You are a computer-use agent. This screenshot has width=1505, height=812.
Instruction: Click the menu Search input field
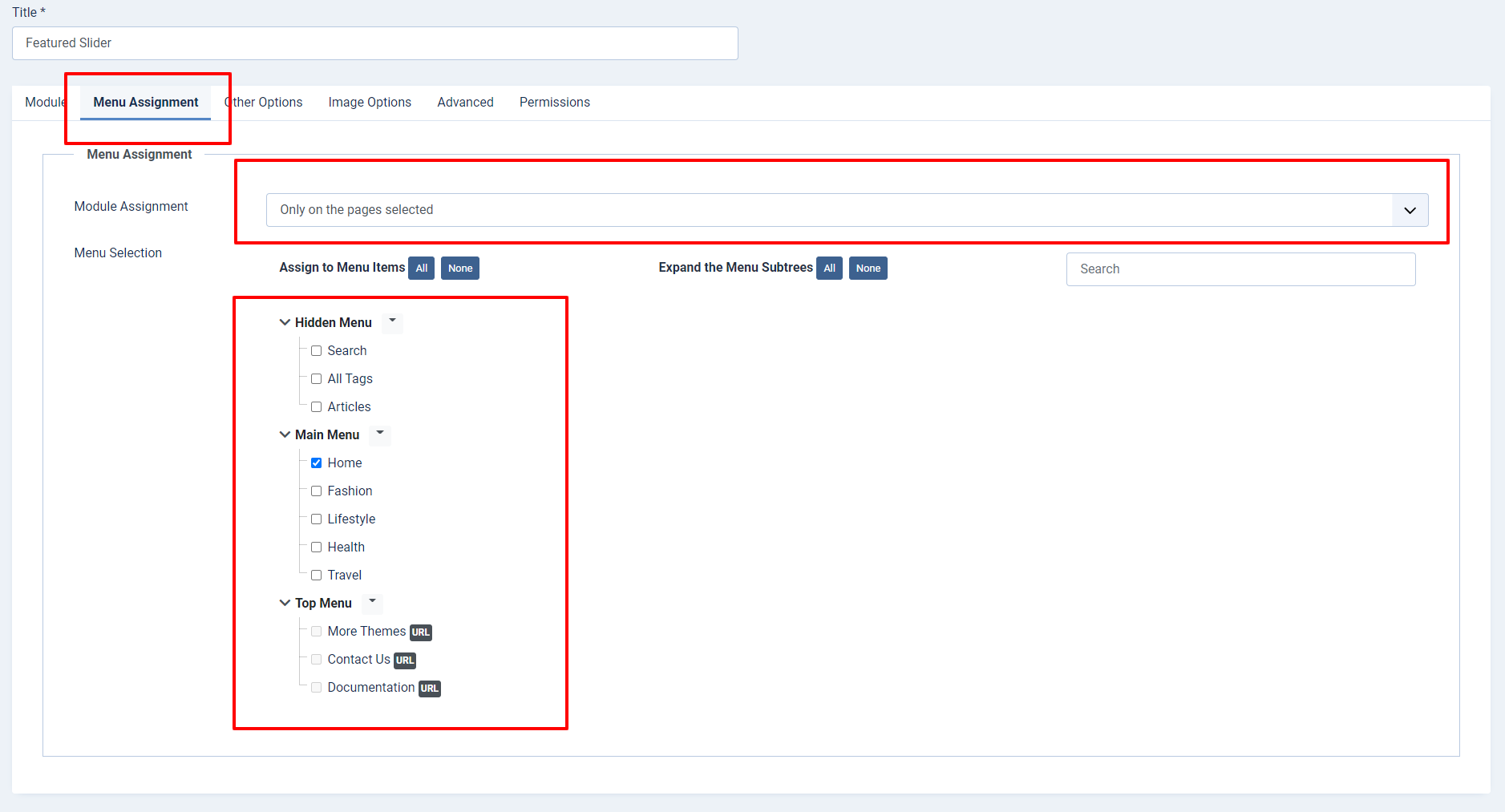tap(1240, 269)
